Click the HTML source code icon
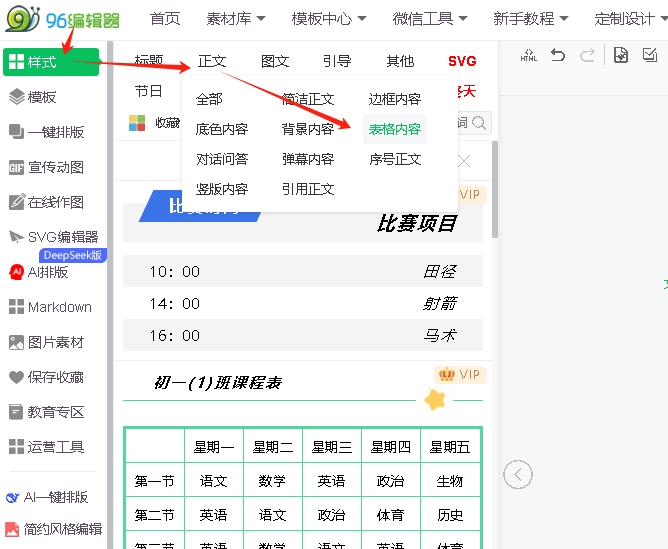 (x=528, y=56)
